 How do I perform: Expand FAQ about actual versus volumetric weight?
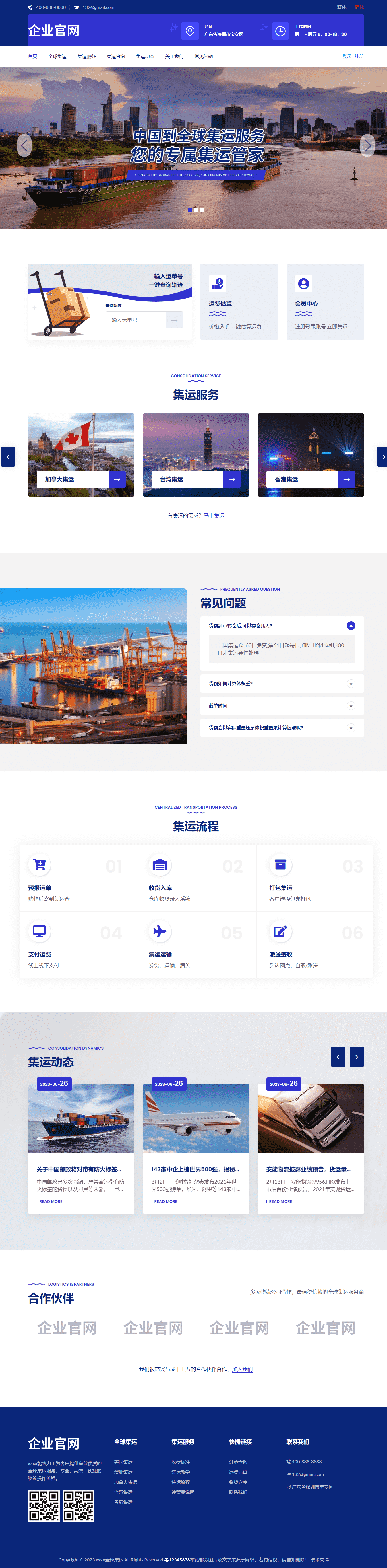[x=351, y=727]
